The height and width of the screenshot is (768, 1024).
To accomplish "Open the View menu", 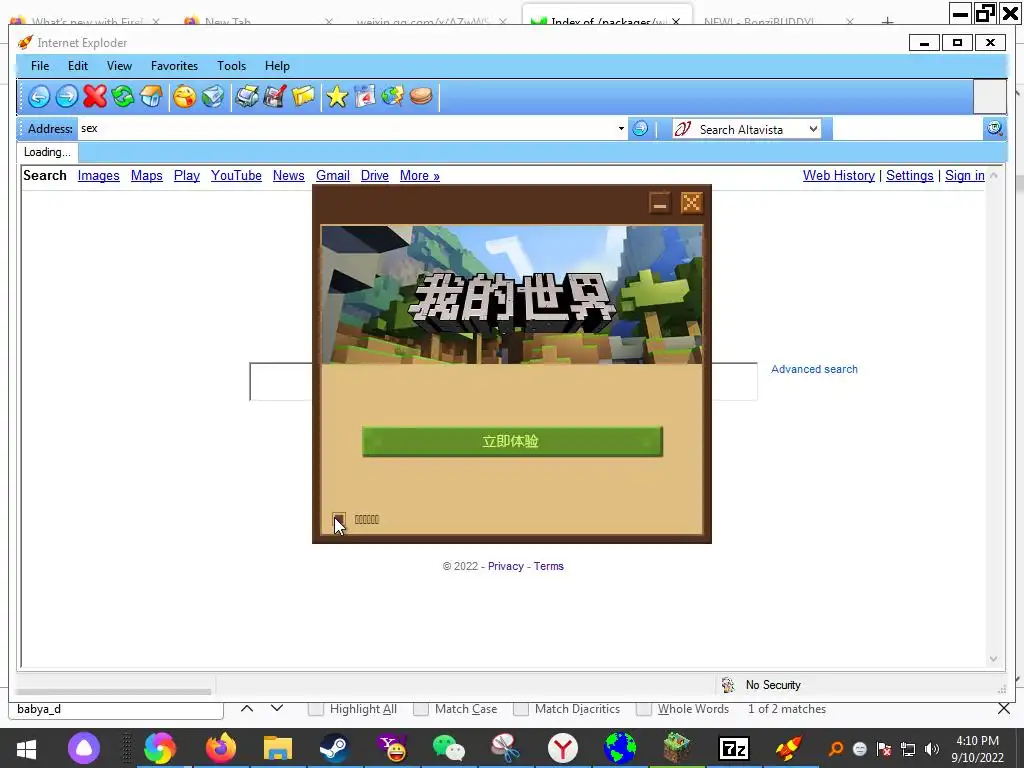I will 120,66.
